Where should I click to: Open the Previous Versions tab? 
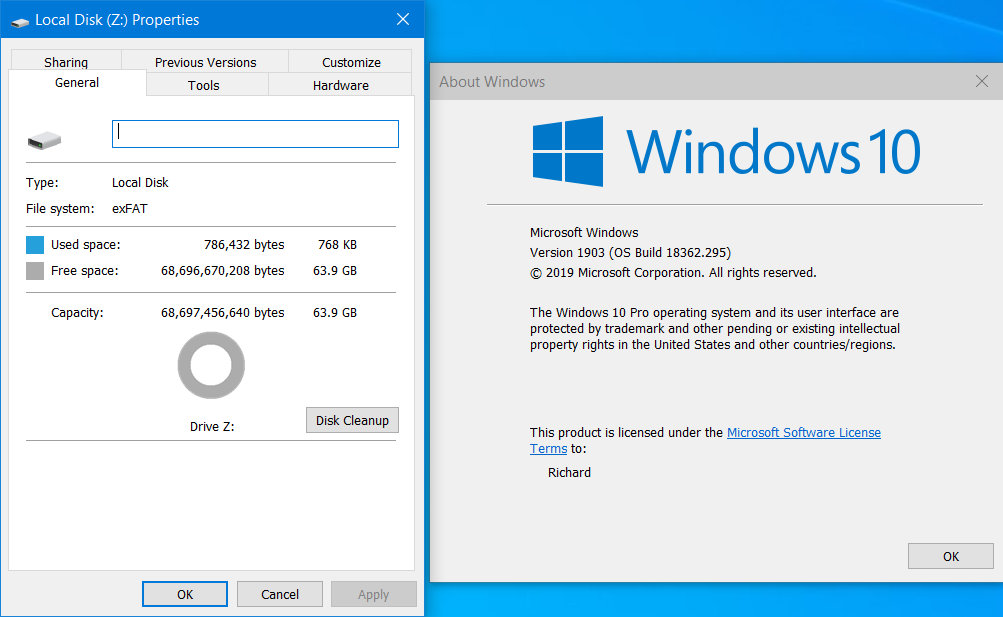205,62
